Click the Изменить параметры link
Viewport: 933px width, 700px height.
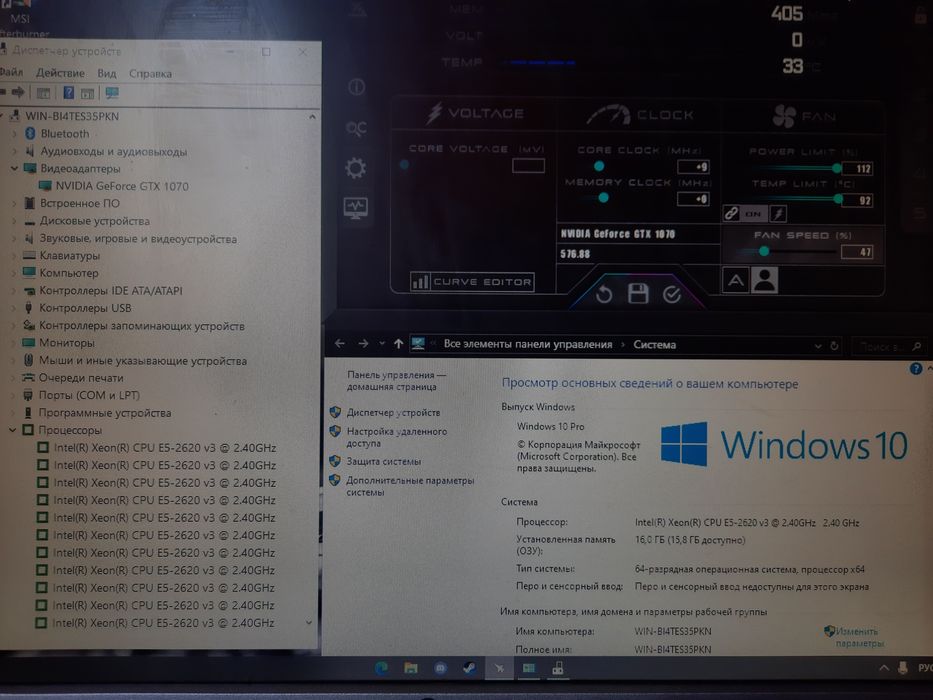pyautogui.click(x=859, y=637)
